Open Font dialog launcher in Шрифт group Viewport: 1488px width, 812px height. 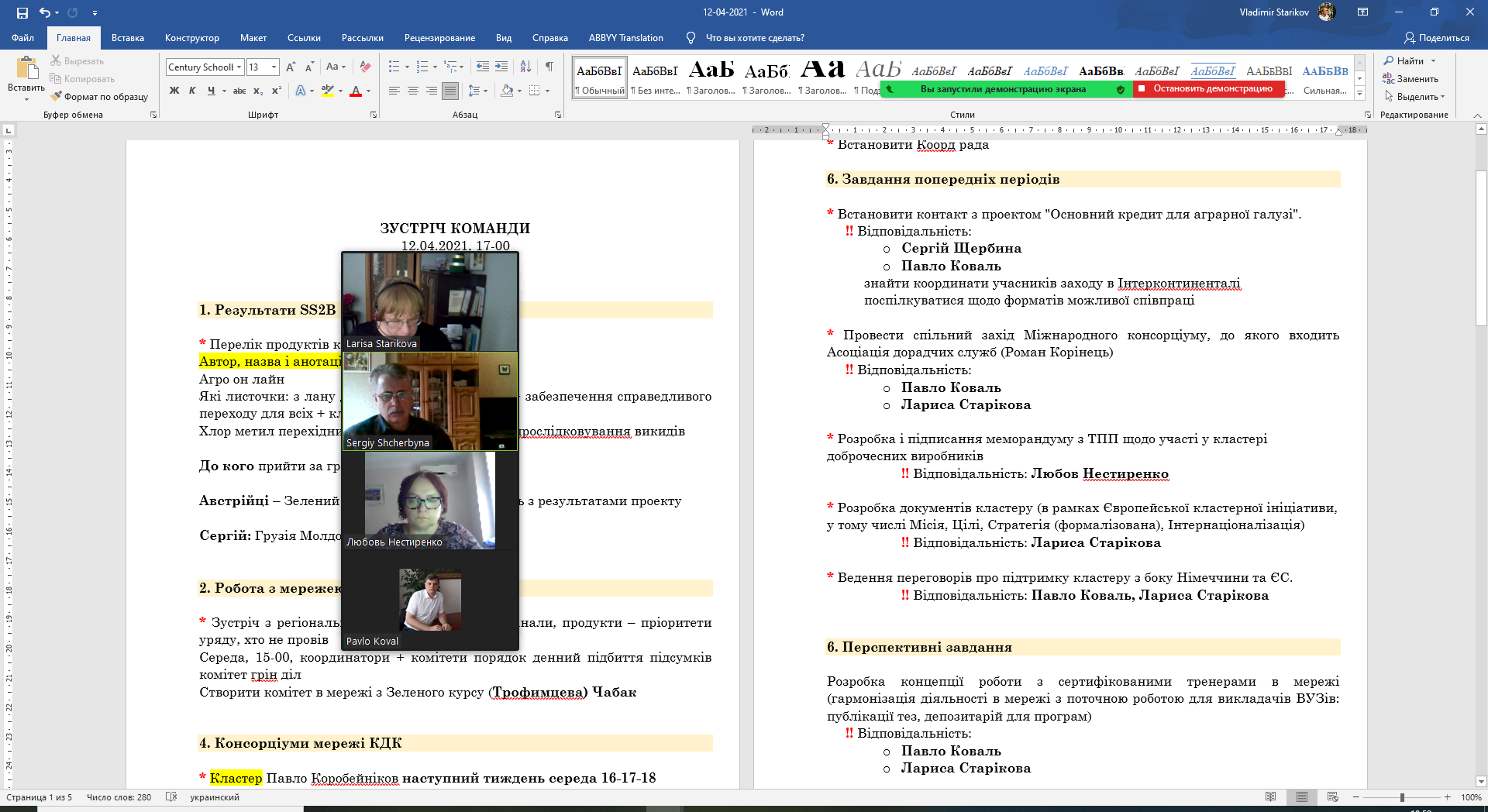tap(374, 115)
